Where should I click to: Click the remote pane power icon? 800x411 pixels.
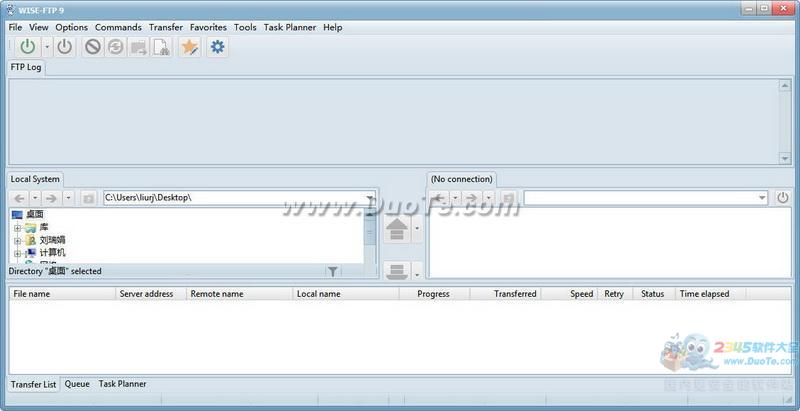783,198
